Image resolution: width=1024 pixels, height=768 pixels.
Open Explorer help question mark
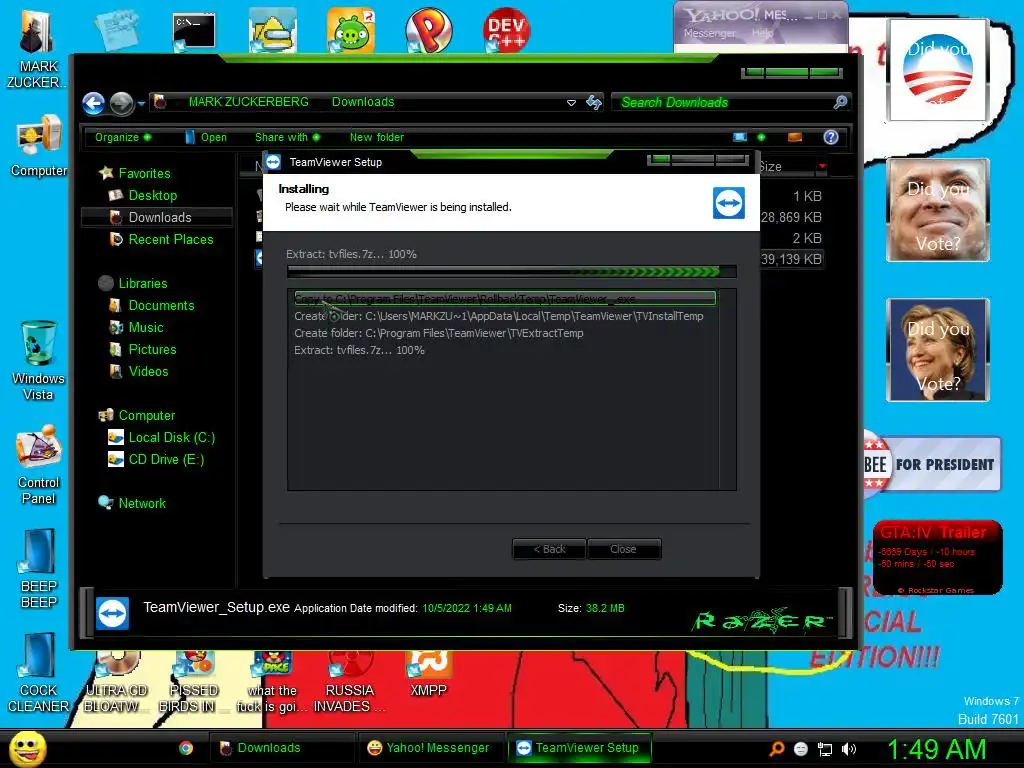(x=831, y=137)
